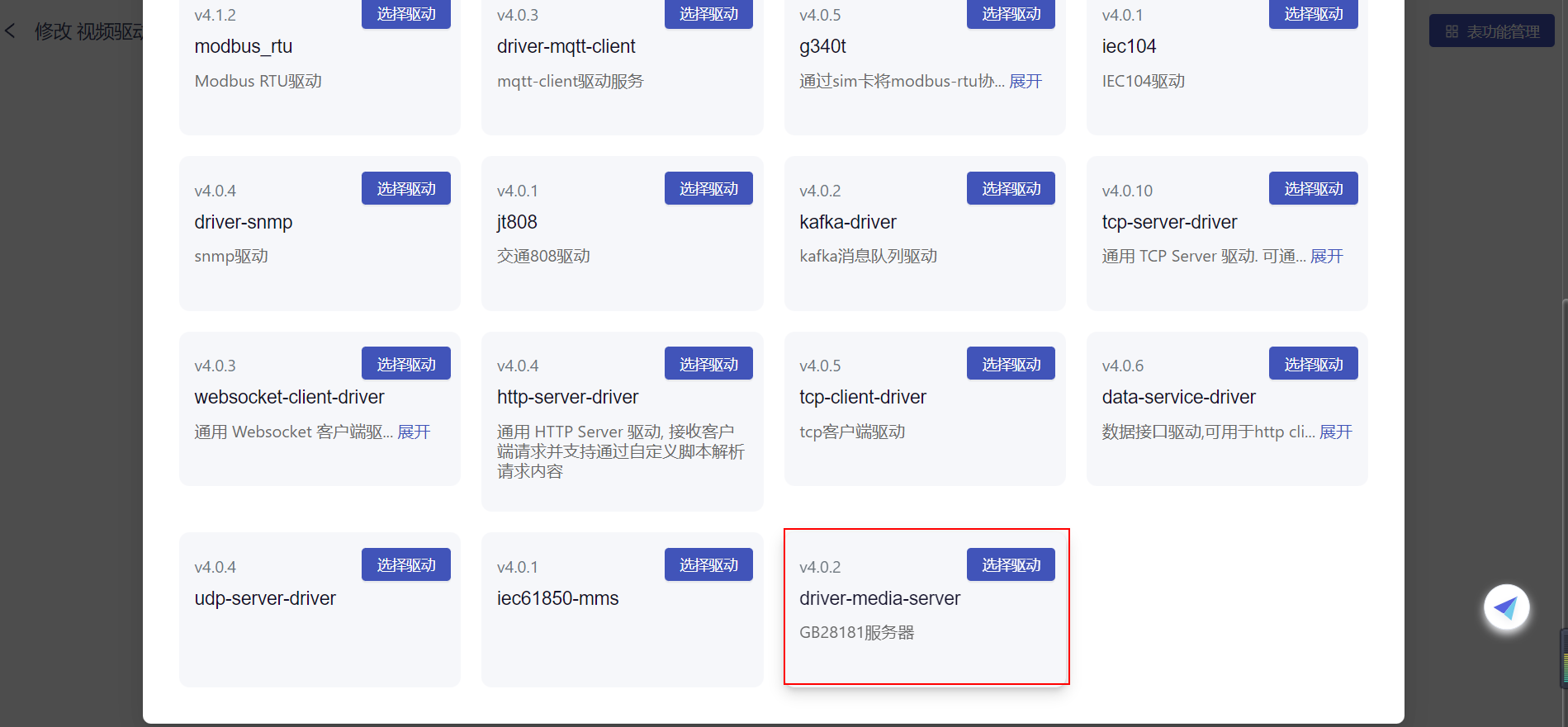Click the udp-server-driver name
The width and height of the screenshot is (1568, 727).
point(265,598)
